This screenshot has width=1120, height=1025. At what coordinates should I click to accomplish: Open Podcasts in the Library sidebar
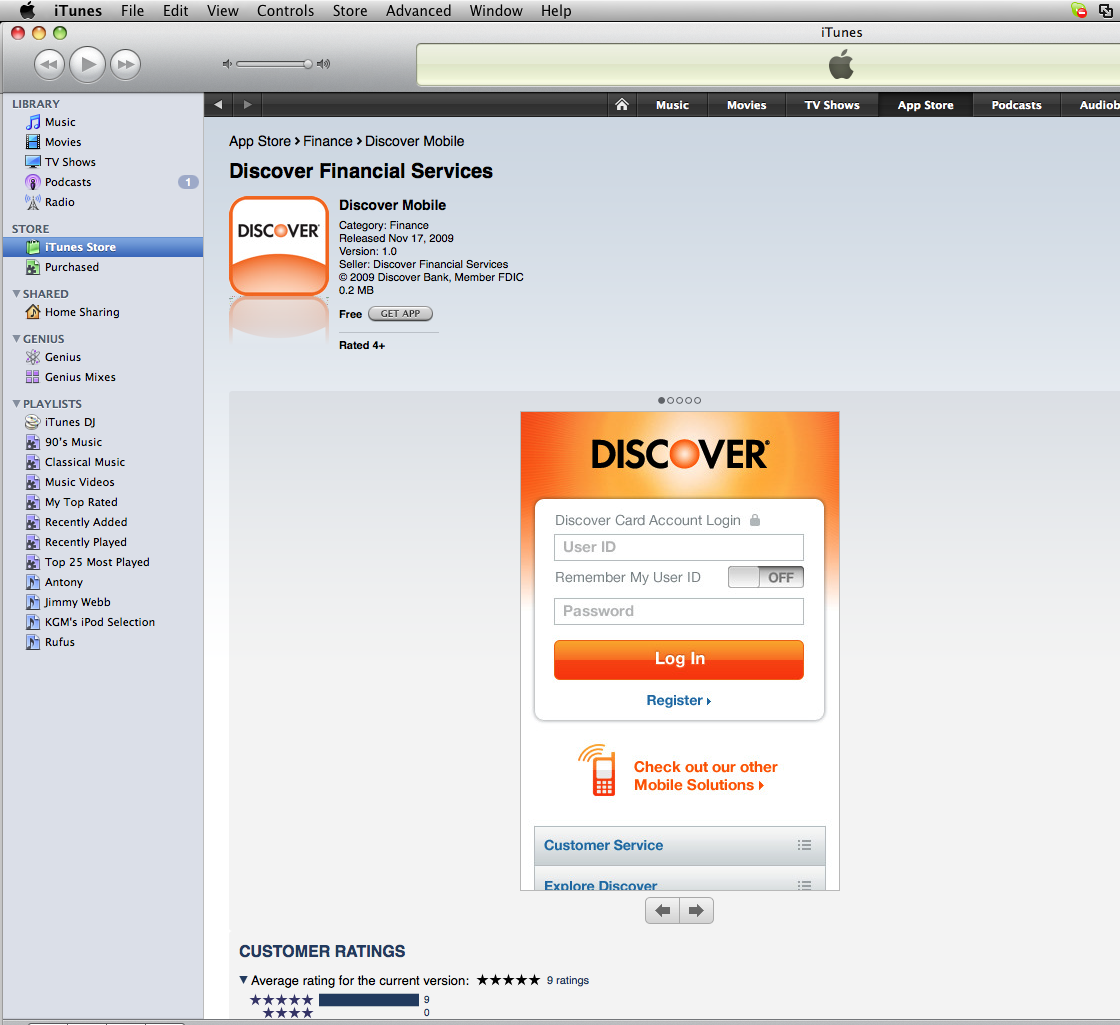point(68,182)
